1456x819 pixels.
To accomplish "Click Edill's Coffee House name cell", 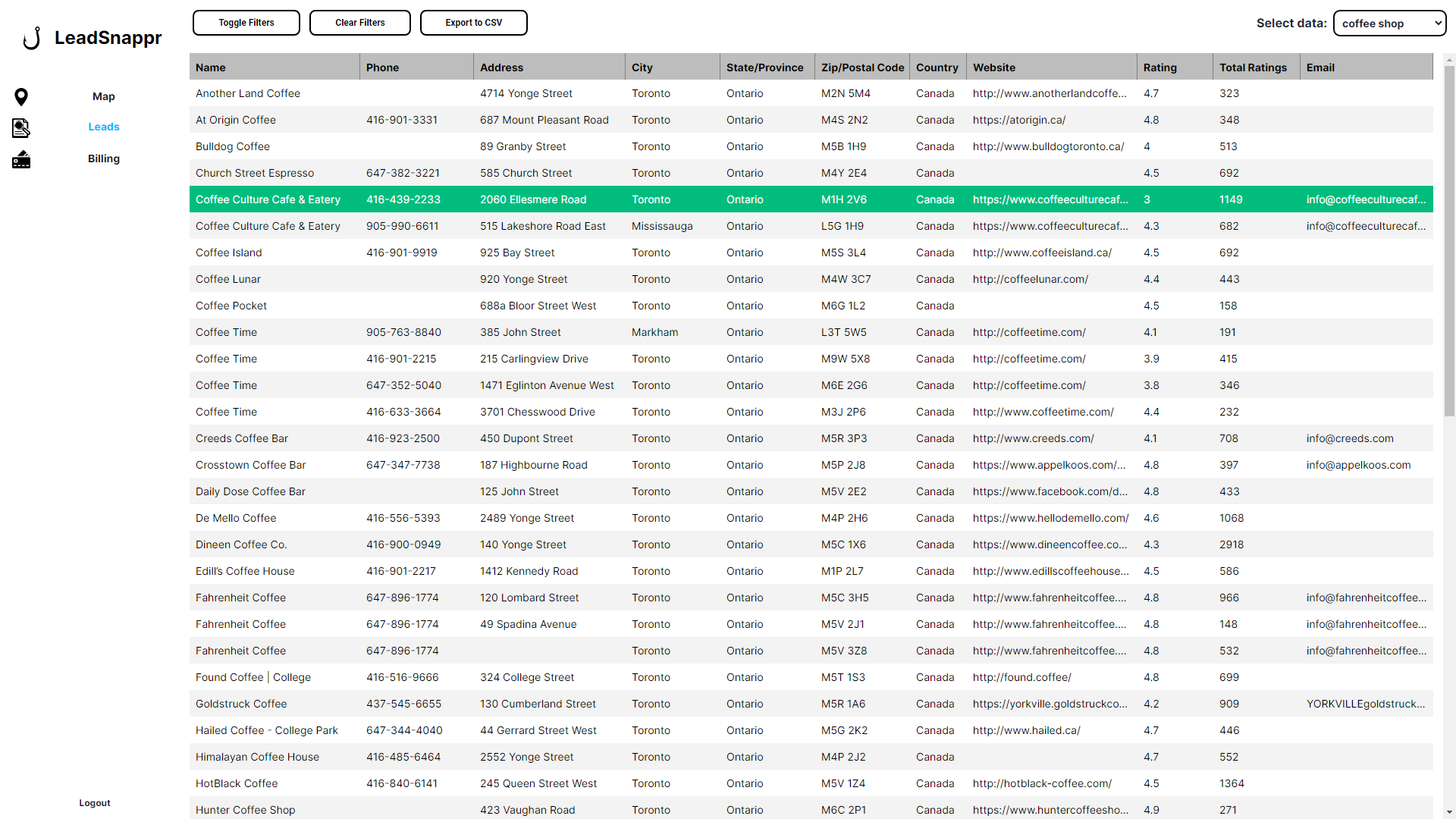I will [x=245, y=571].
